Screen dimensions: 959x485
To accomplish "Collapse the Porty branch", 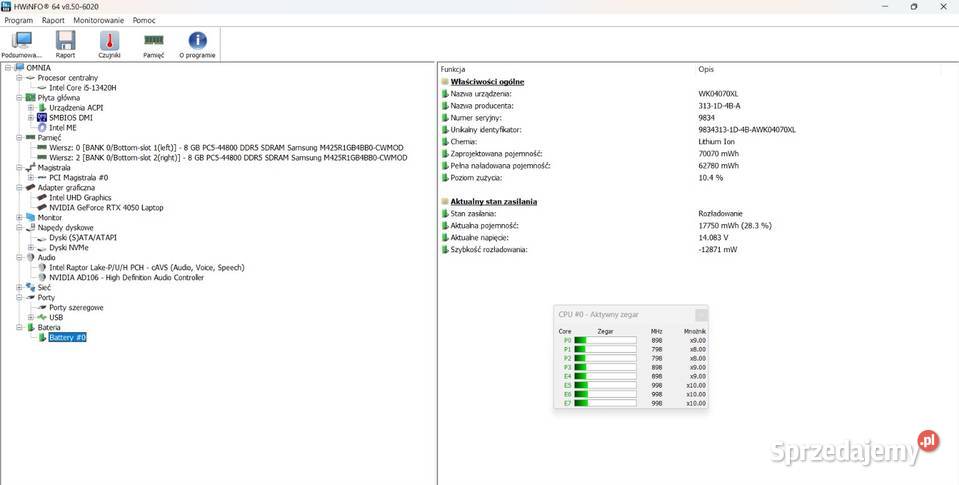I will tap(20, 297).
